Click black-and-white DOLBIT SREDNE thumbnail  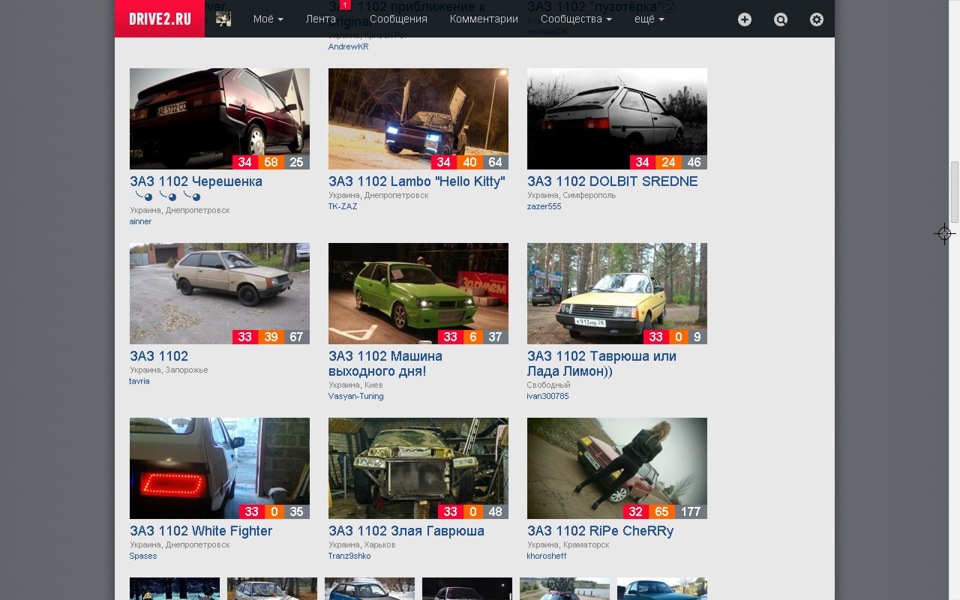coord(617,118)
